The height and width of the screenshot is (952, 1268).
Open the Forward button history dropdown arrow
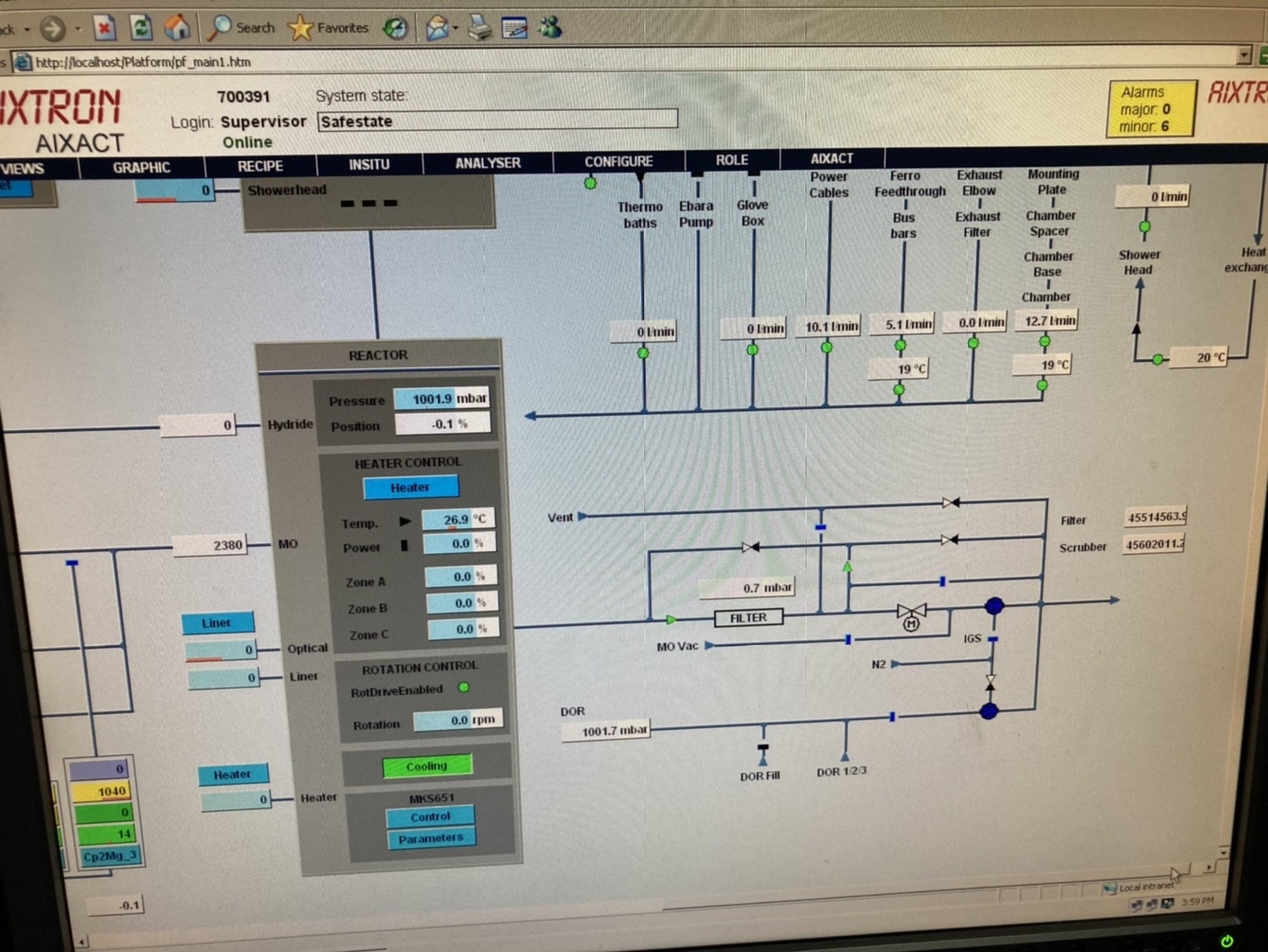coord(77,30)
